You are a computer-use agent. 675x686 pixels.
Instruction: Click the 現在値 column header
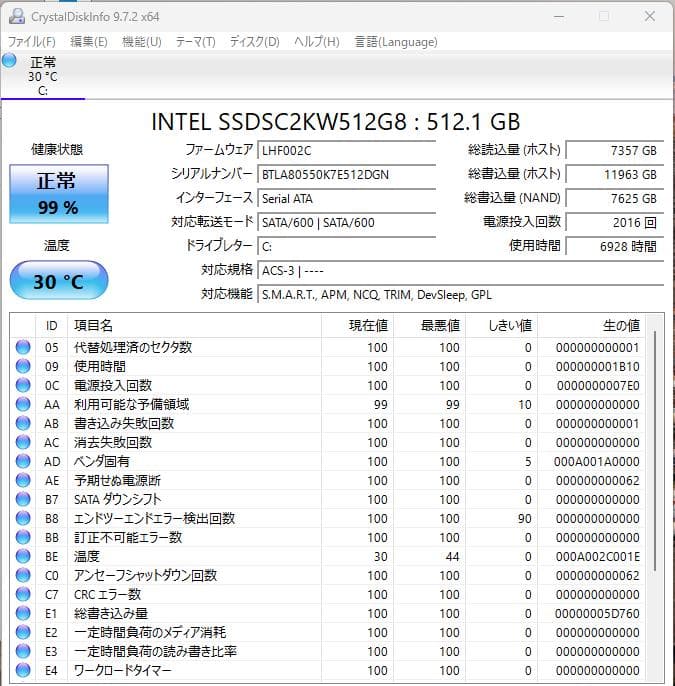pos(357,326)
